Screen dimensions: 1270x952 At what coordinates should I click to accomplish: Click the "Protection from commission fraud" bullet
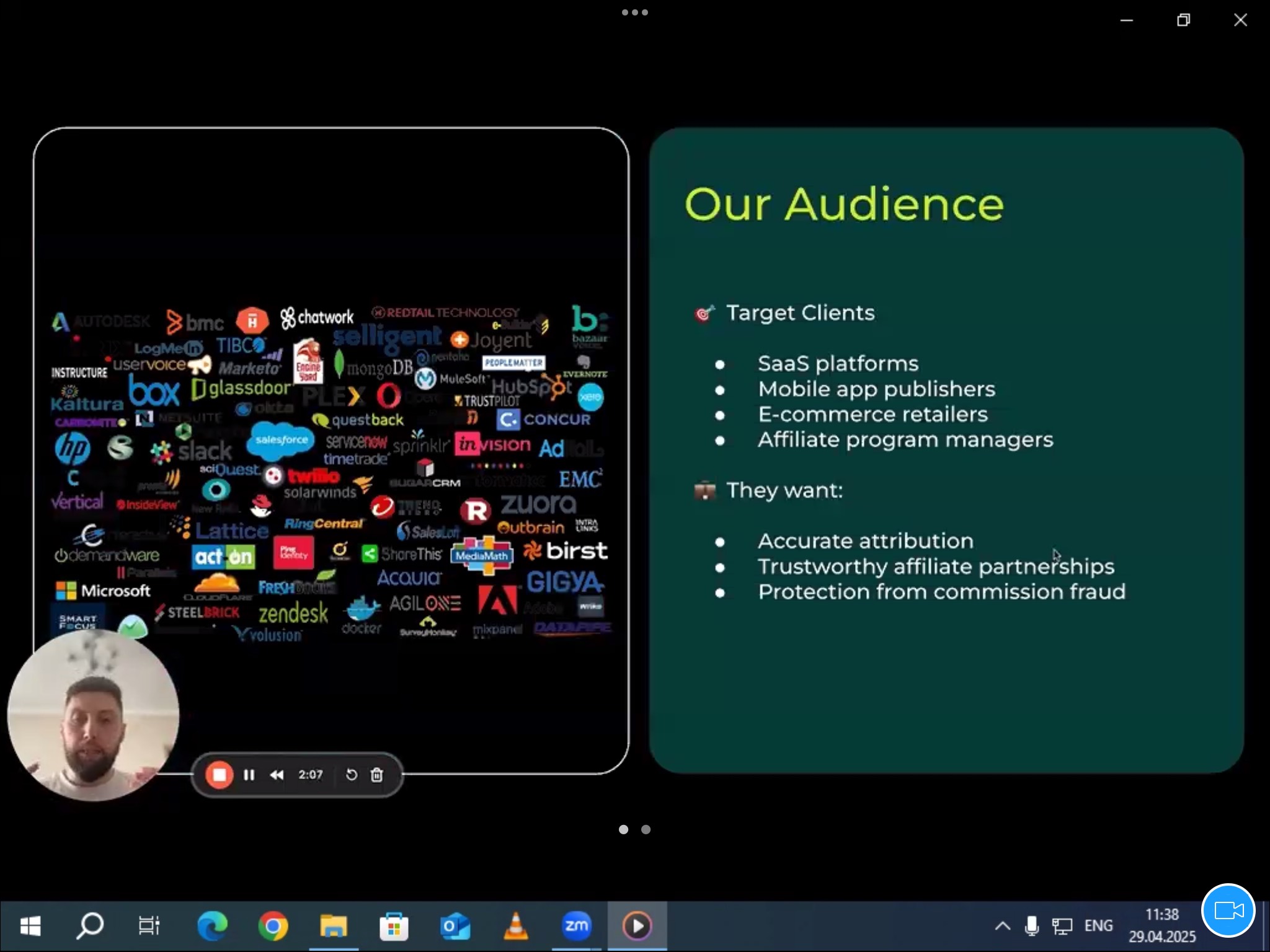click(941, 592)
